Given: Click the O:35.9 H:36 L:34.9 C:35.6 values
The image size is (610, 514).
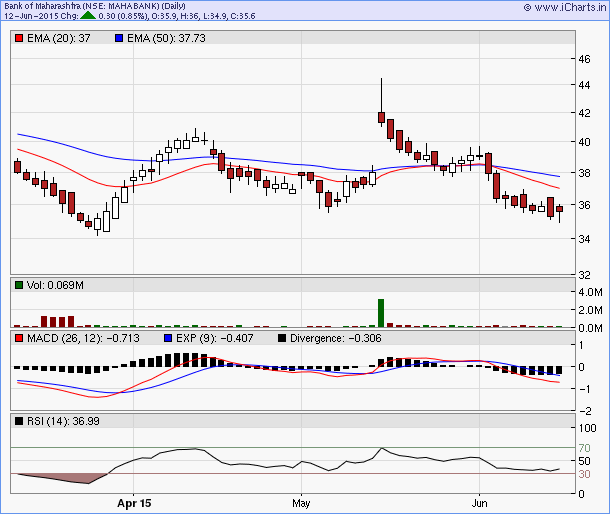Looking at the screenshot, I should click(203, 16).
